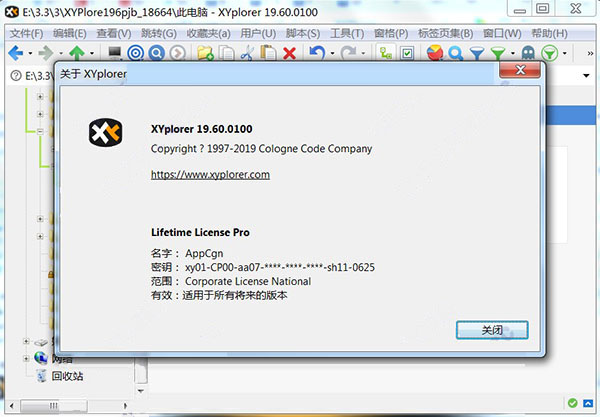The width and height of the screenshot is (600, 417).
Task: Go back with the blue Back arrow
Action: 16,53
